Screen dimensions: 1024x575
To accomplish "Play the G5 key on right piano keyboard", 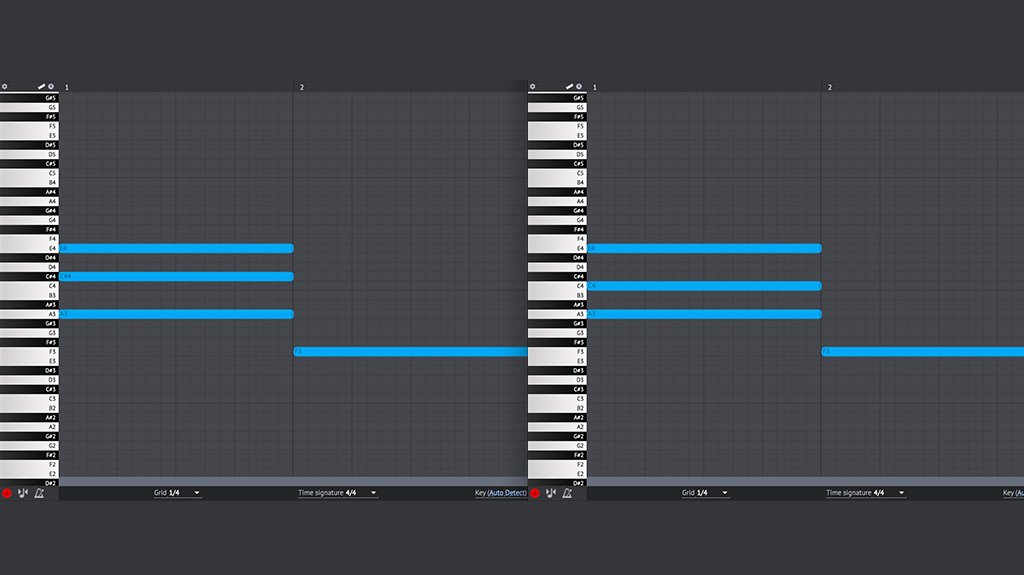I will point(557,107).
